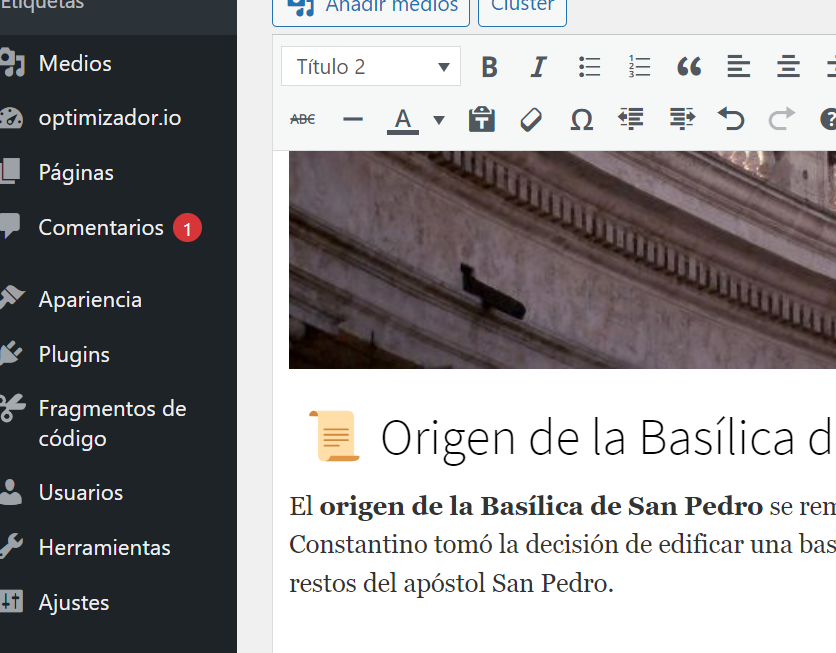836x653 pixels.
Task: Click the Medios sidebar icon
Action: click(12, 63)
